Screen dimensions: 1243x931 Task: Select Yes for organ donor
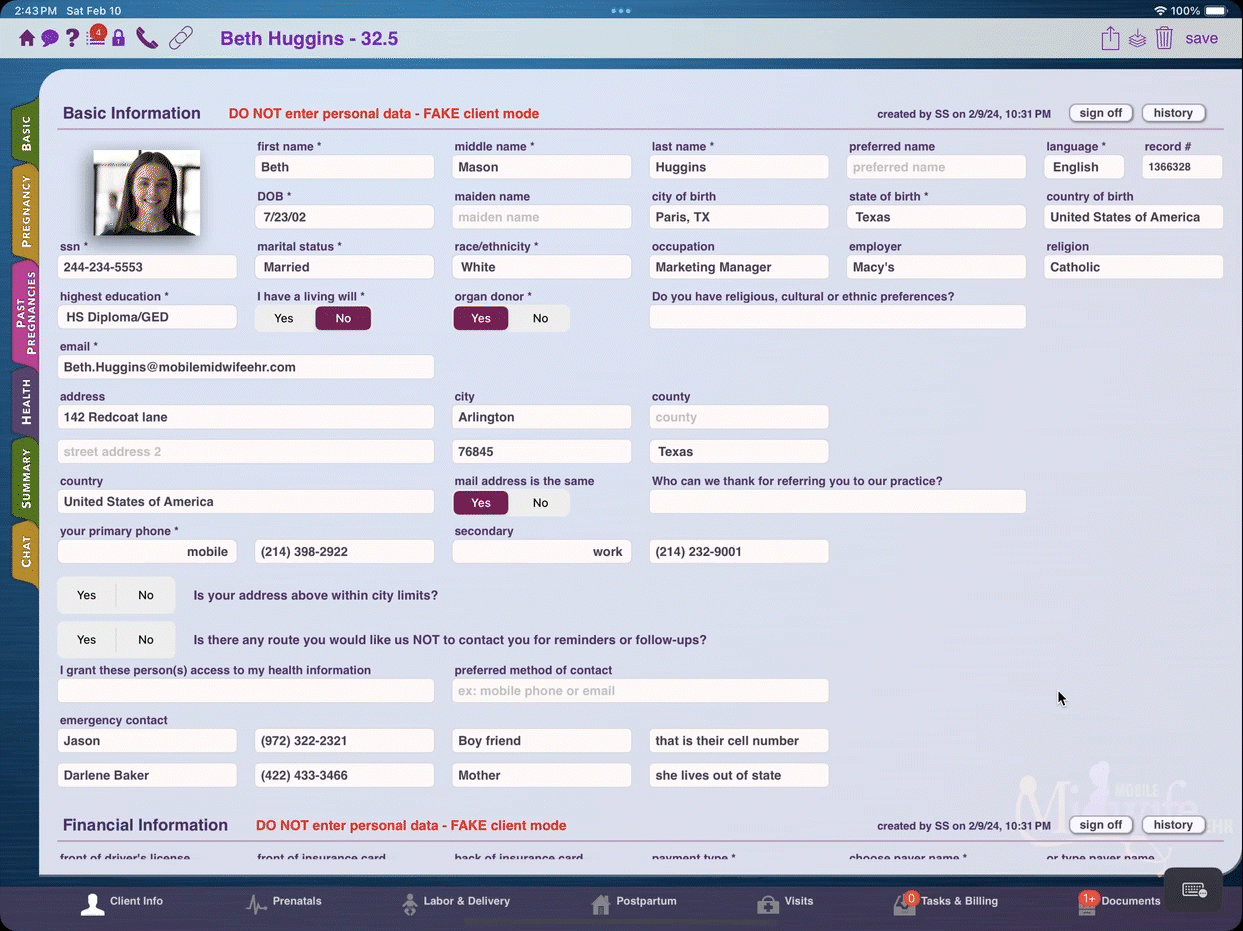481,318
